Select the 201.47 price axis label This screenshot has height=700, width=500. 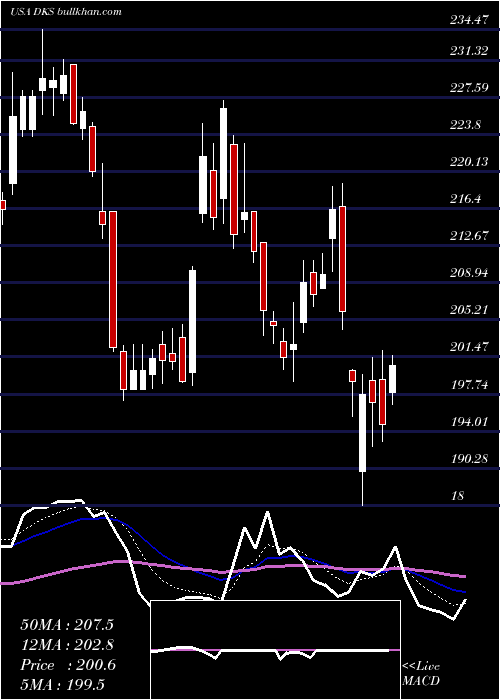(x=469, y=346)
